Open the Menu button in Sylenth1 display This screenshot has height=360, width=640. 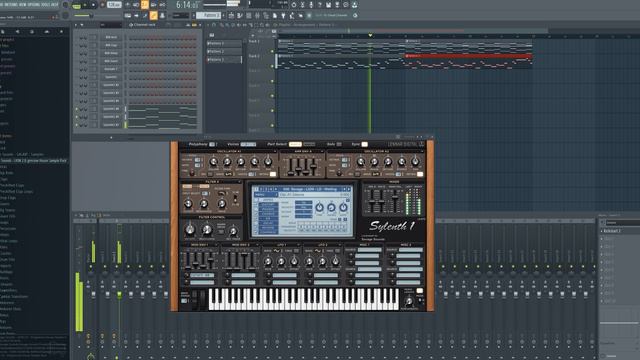click(x=265, y=194)
